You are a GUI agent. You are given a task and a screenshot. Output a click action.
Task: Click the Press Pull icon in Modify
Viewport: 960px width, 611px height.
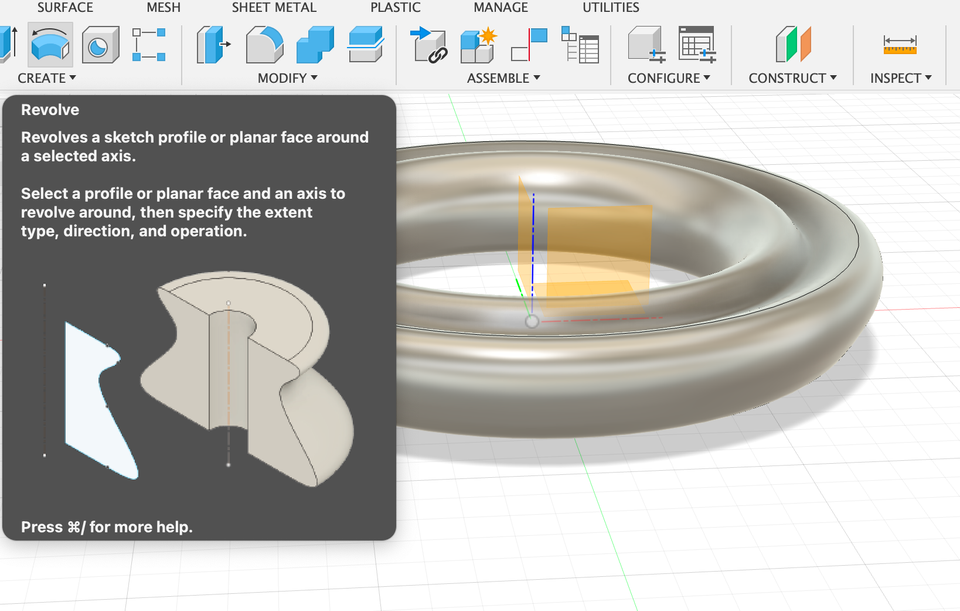click(x=213, y=45)
